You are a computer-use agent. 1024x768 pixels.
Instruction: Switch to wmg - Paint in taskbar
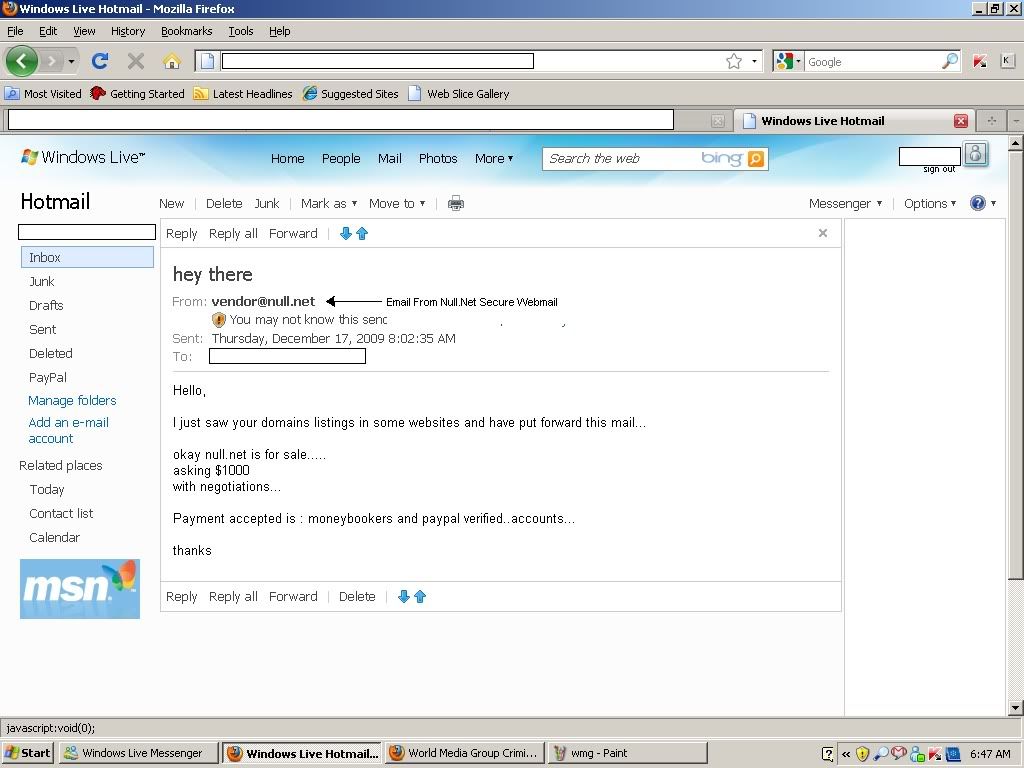click(x=627, y=753)
